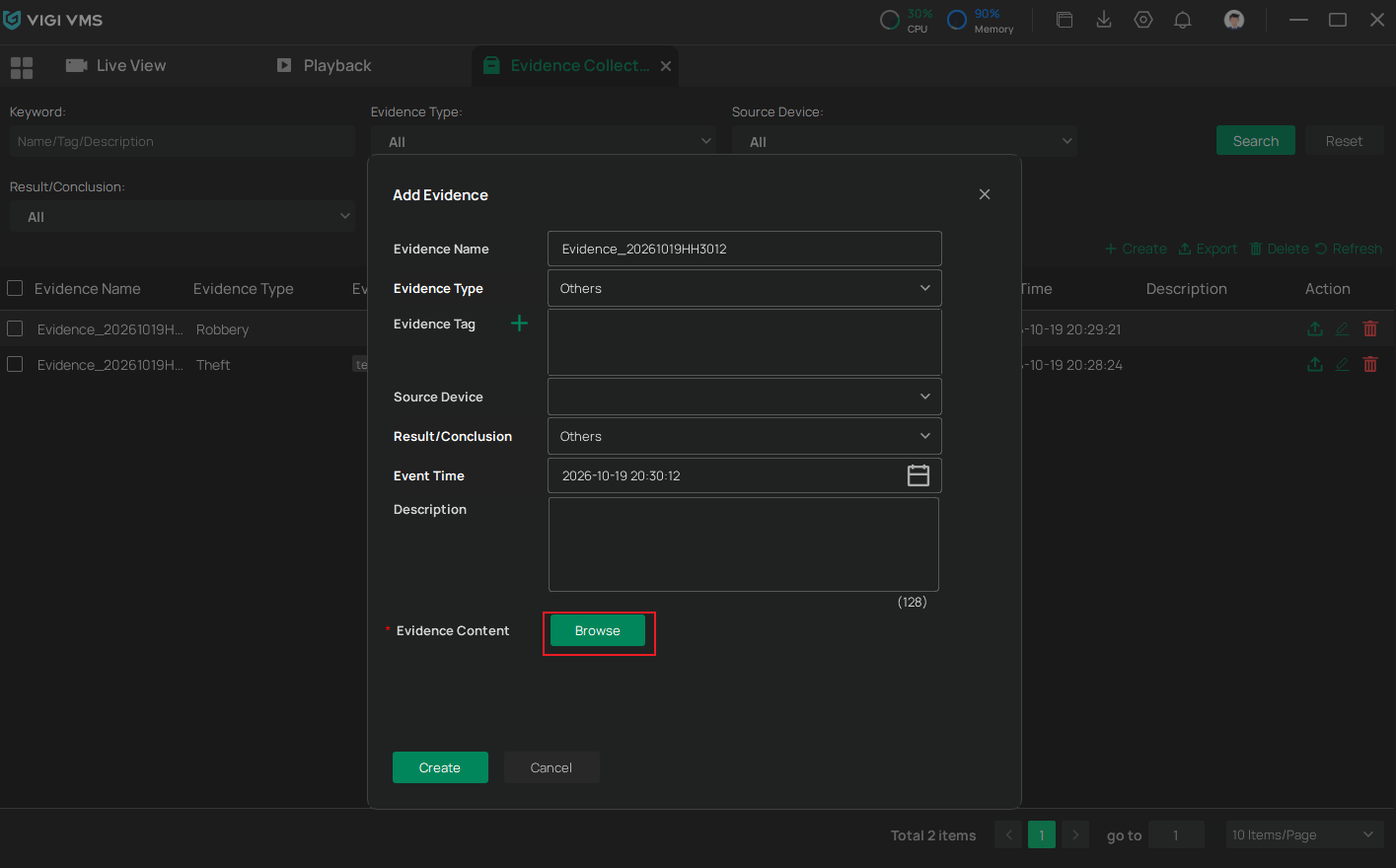Open the app grid menu icon
The width and height of the screenshot is (1396, 868).
click(x=22, y=67)
